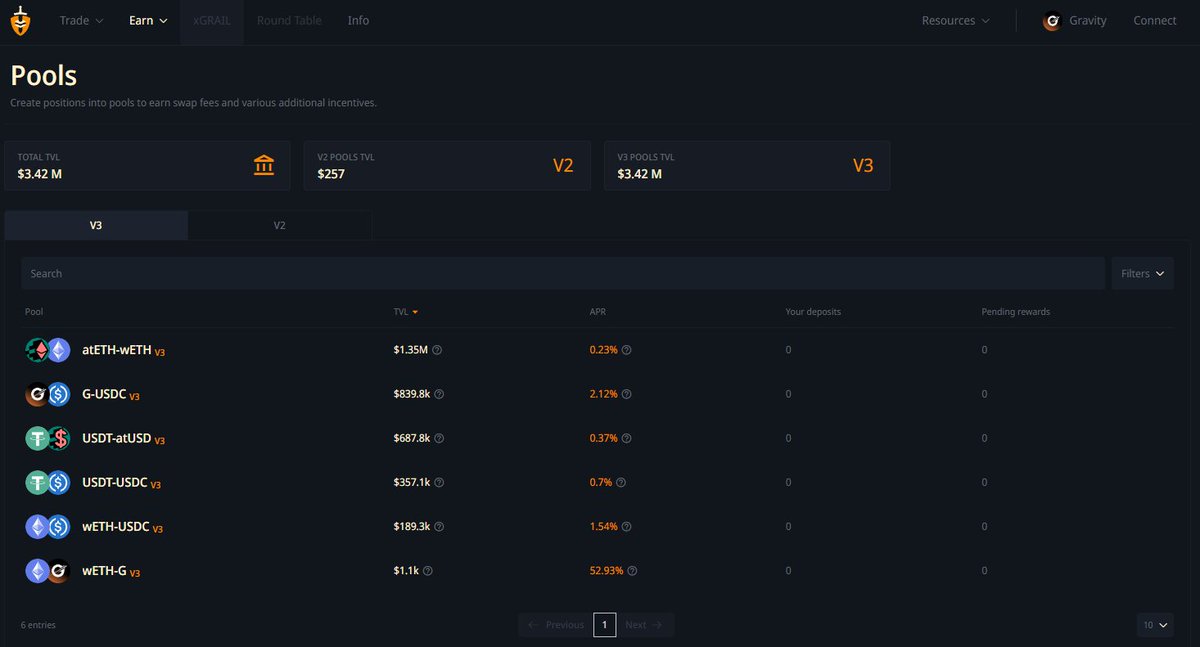This screenshot has height=647, width=1200.
Task: Click the 2.12% APR value
Action: coord(604,394)
